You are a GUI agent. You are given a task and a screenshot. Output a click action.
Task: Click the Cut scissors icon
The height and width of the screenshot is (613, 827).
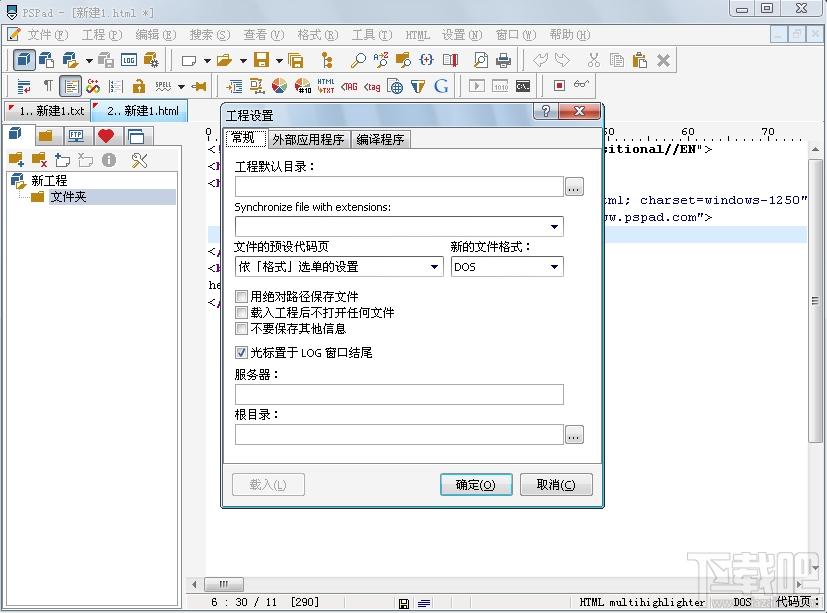click(x=594, y=60)
